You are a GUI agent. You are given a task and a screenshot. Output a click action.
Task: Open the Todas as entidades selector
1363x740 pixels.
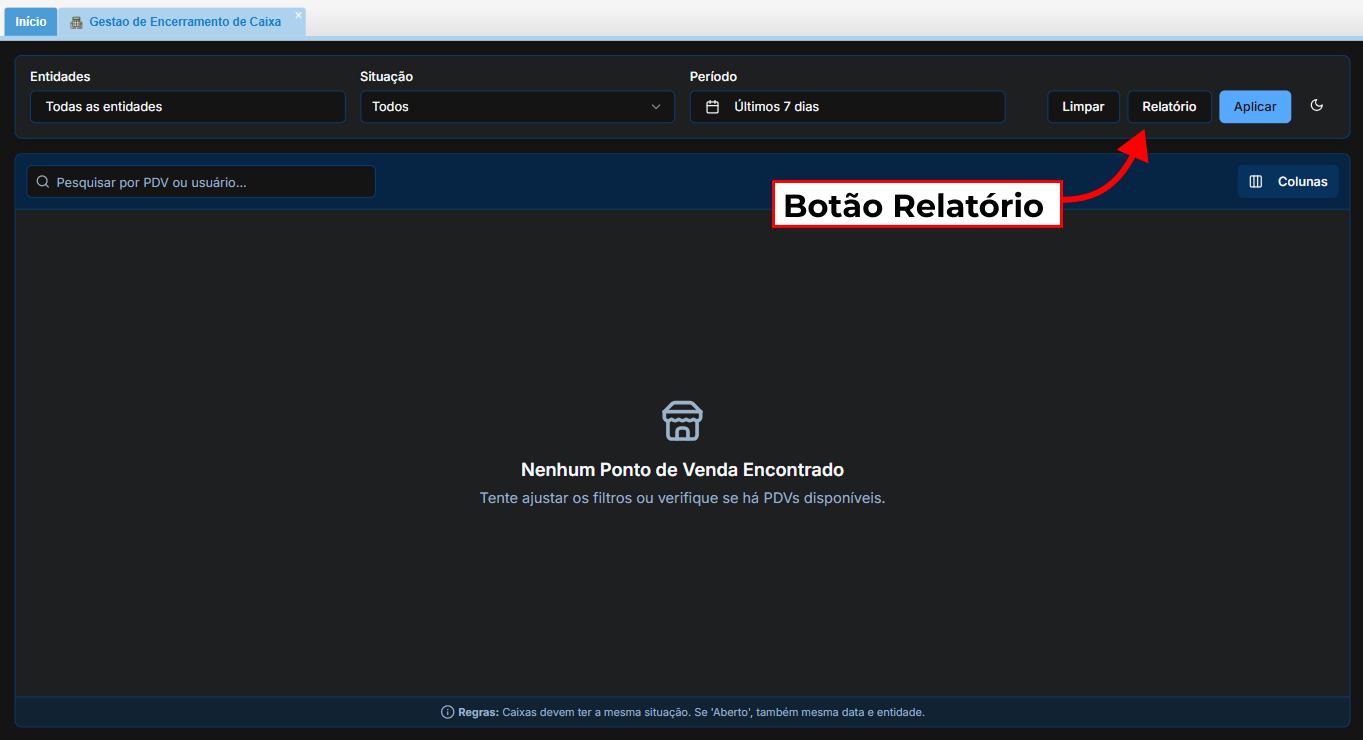187,107
